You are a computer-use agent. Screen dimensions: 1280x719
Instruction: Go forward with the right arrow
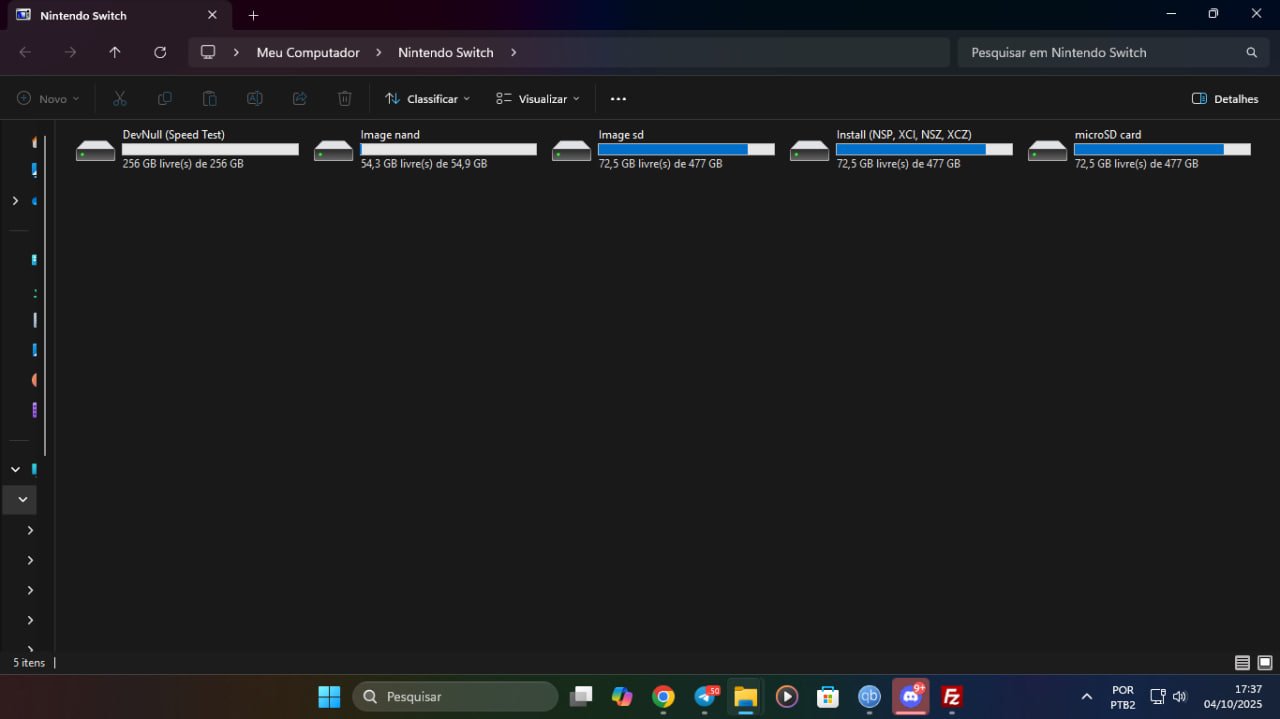(x=70, y=52)
